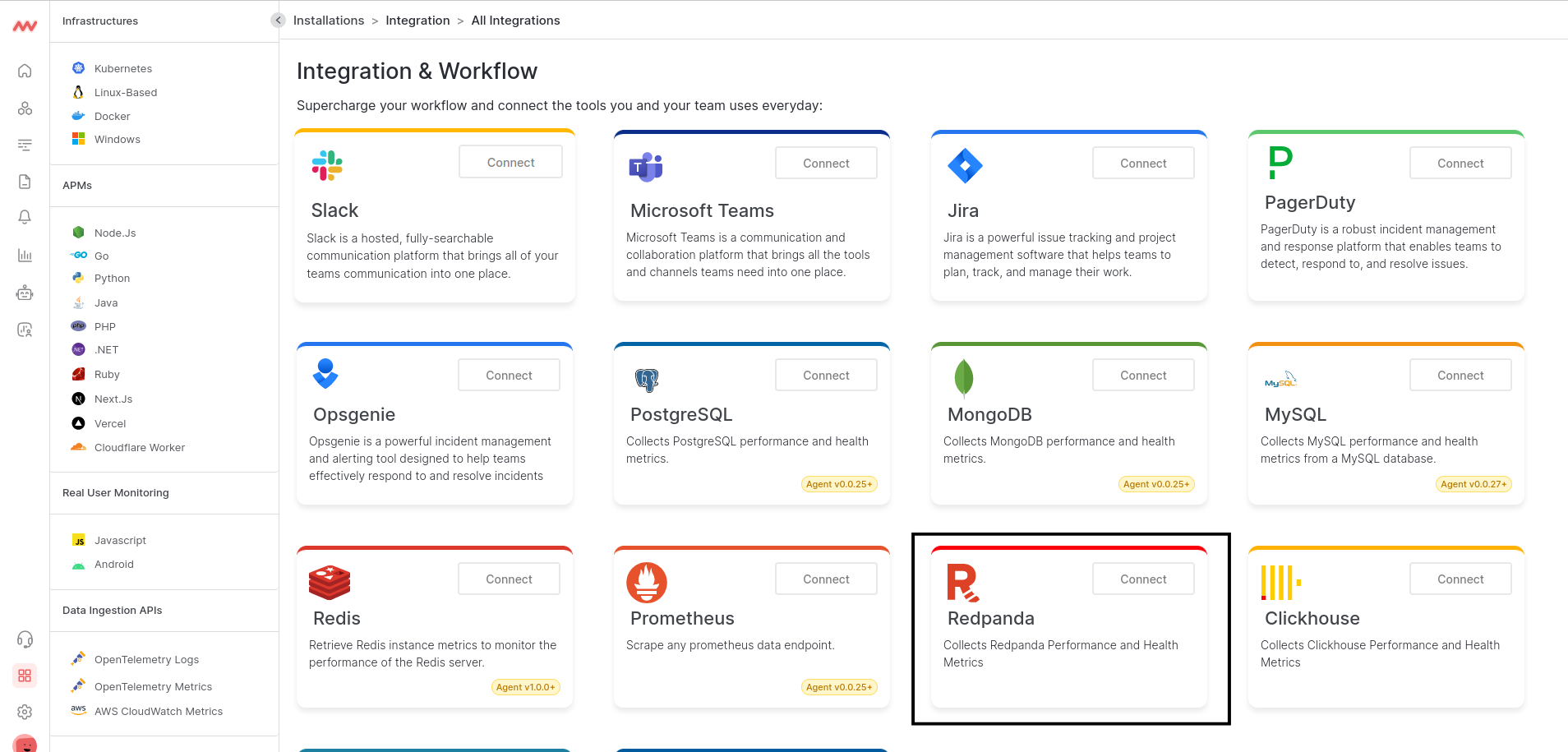Click the Redis stacked cubes logo
Screen dimensions: 1568x752
(330, 582)
